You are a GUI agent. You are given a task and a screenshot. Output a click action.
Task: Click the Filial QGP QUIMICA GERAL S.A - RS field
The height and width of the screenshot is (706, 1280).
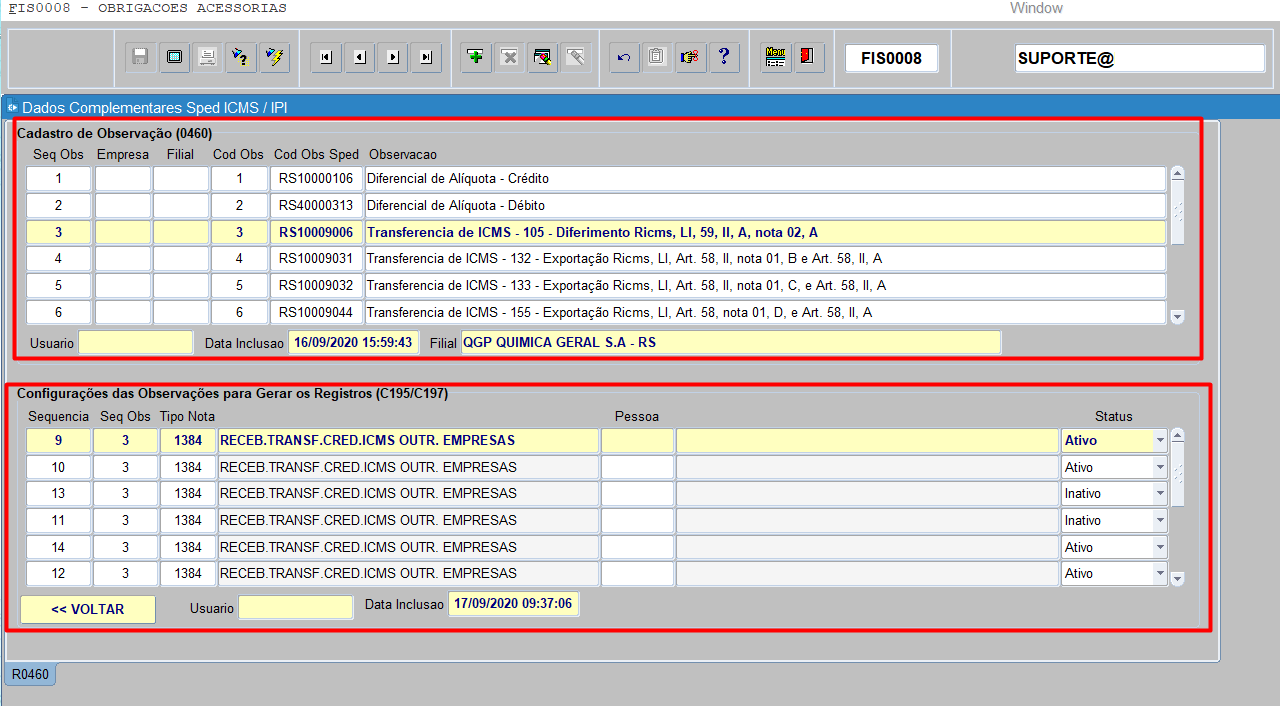point(731,342)
